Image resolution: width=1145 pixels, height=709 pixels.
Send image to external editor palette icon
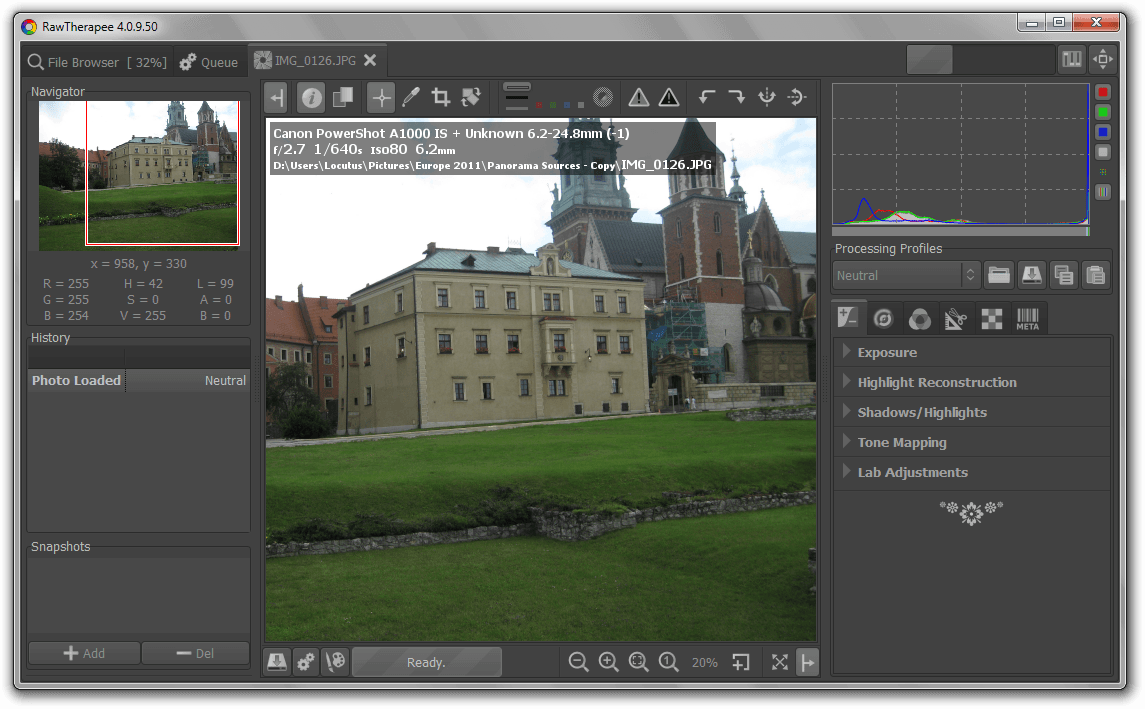tap(336, 662)
